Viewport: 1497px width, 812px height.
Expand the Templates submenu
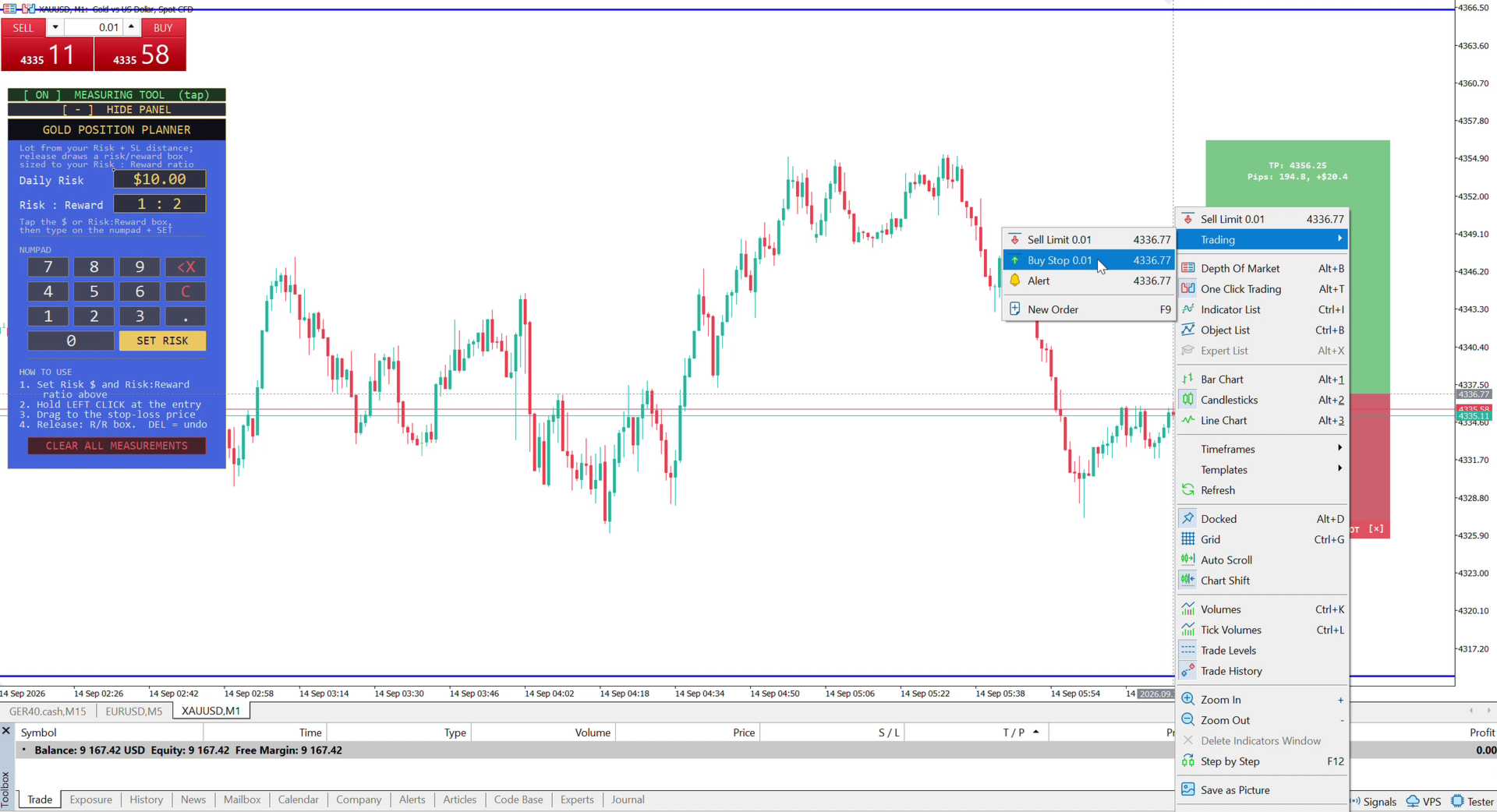pos(1262,470)
